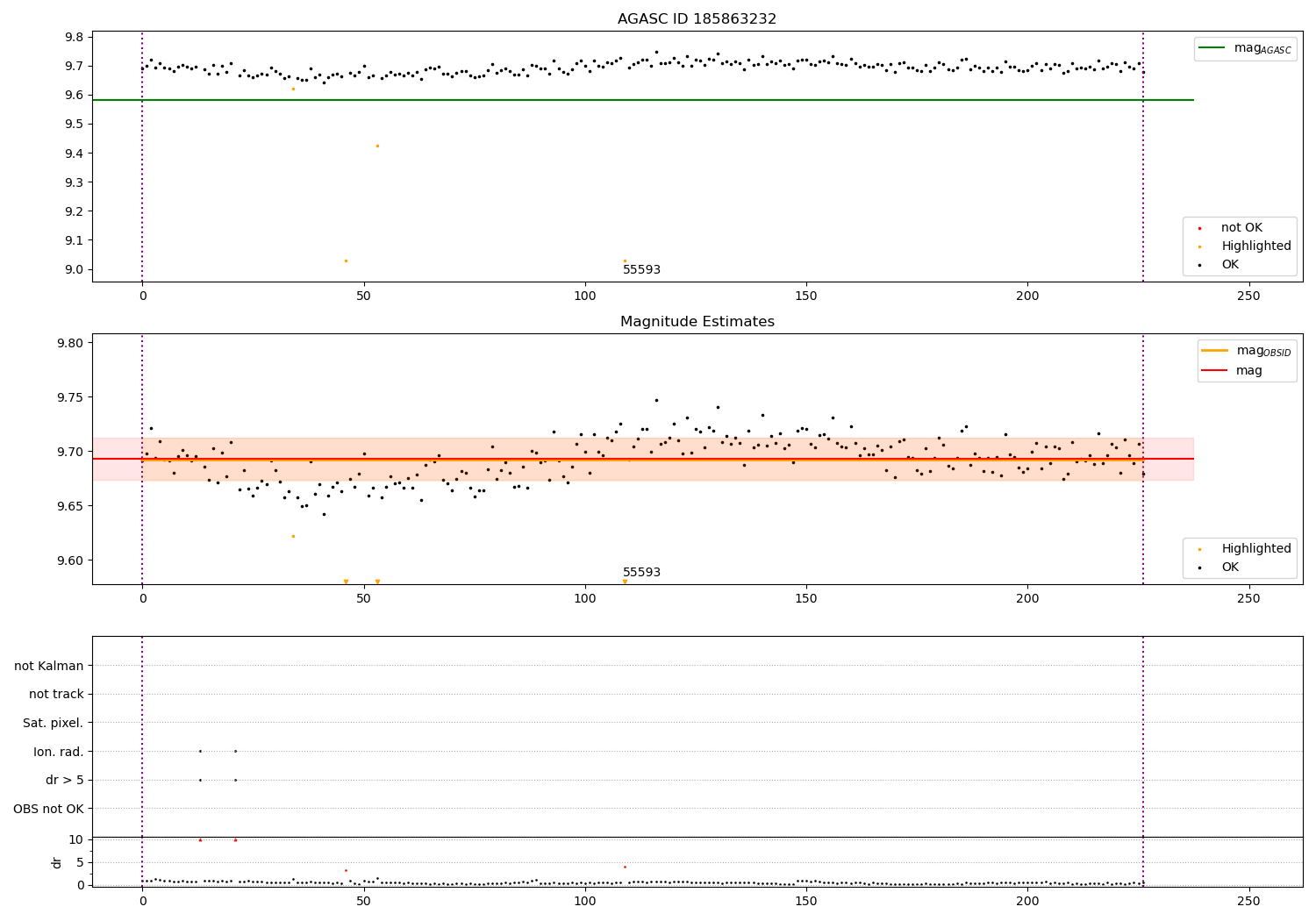Select 'OK' entry in the Magnitude Estimates legend
The height and width of the screenshot is (921, 1316).
1230,568
